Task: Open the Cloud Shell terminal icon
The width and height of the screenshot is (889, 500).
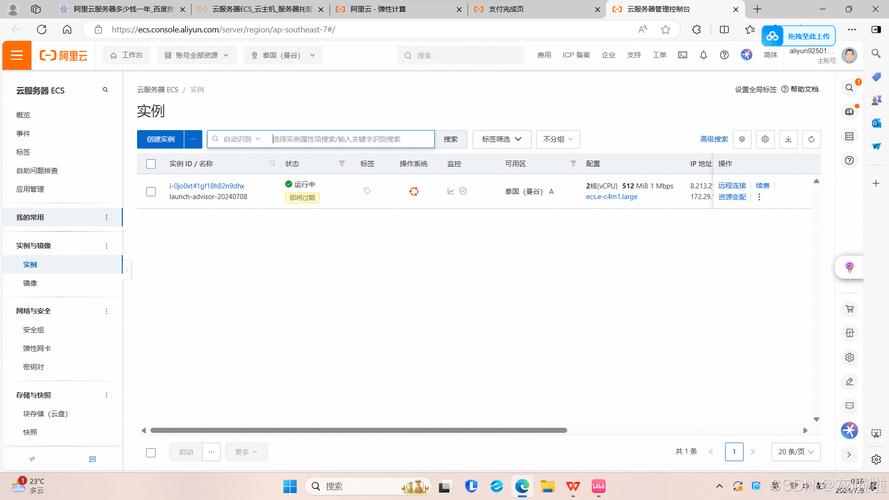Action: pos(683,55)
